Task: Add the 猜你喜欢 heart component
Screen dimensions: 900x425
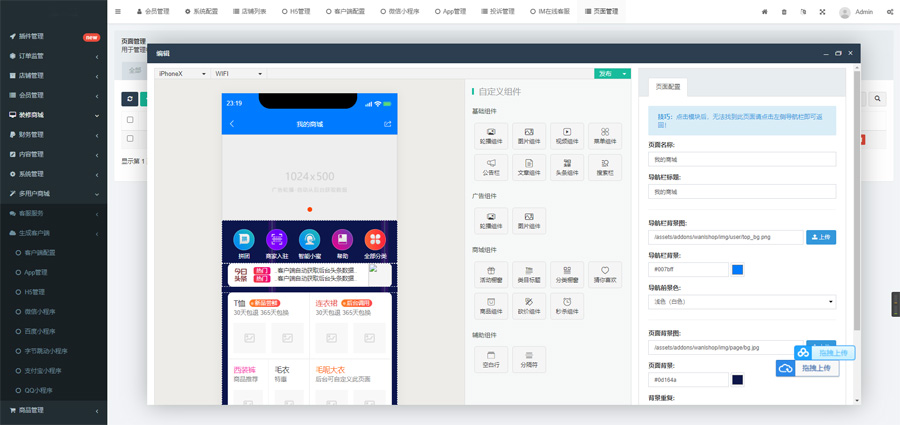Action: (x=605, y=275)
